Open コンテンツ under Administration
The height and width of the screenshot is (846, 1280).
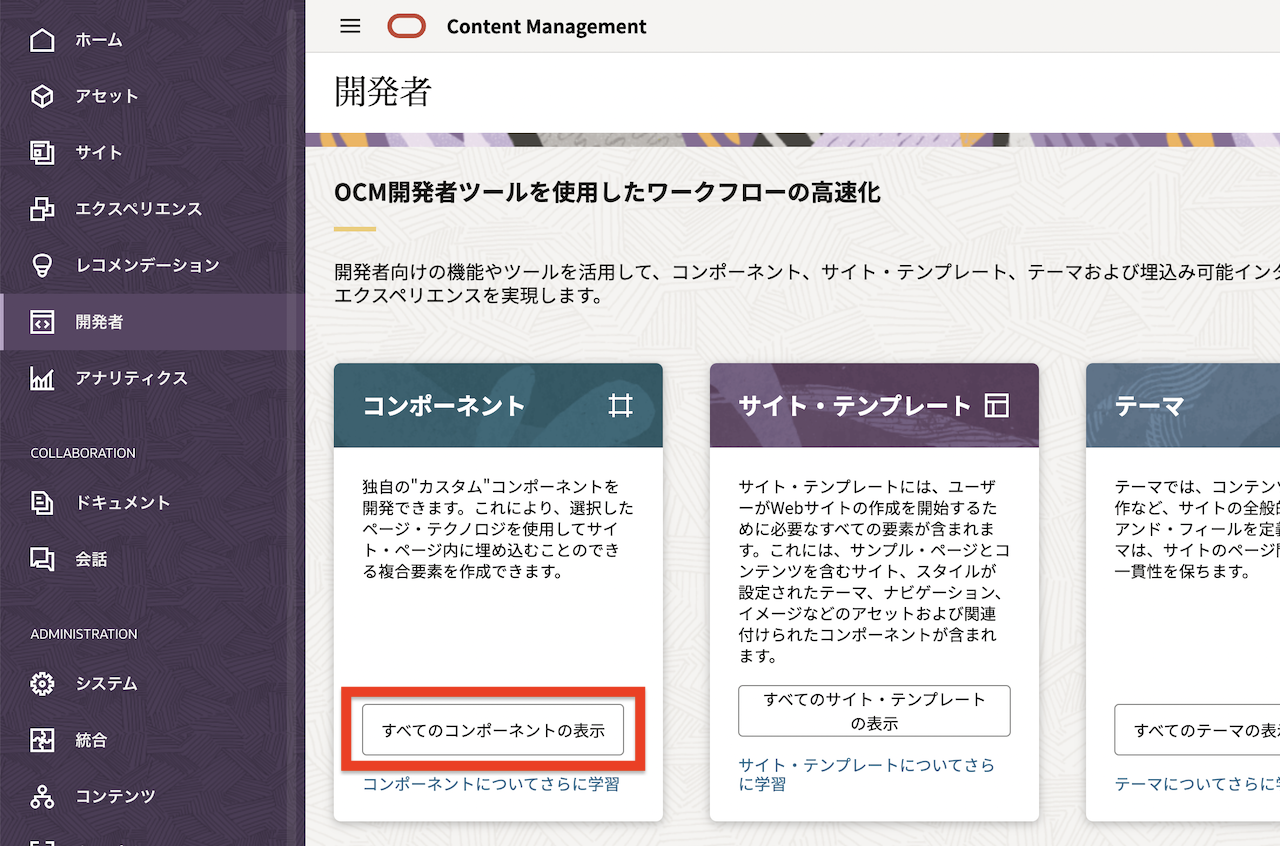152,796
